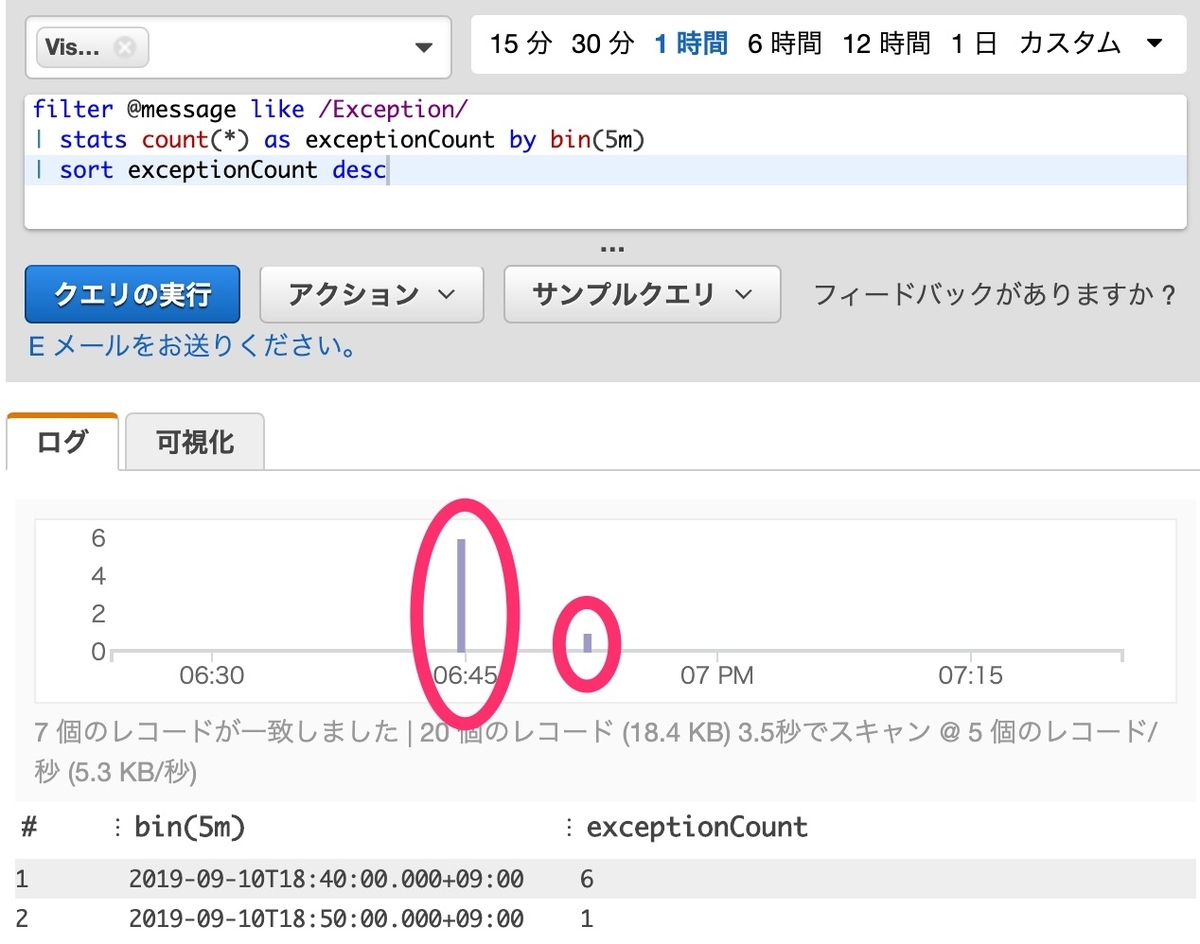Click the exceptionCount column header
Viewport: 1200px width, 944px height.
click(x=697, y=827)
